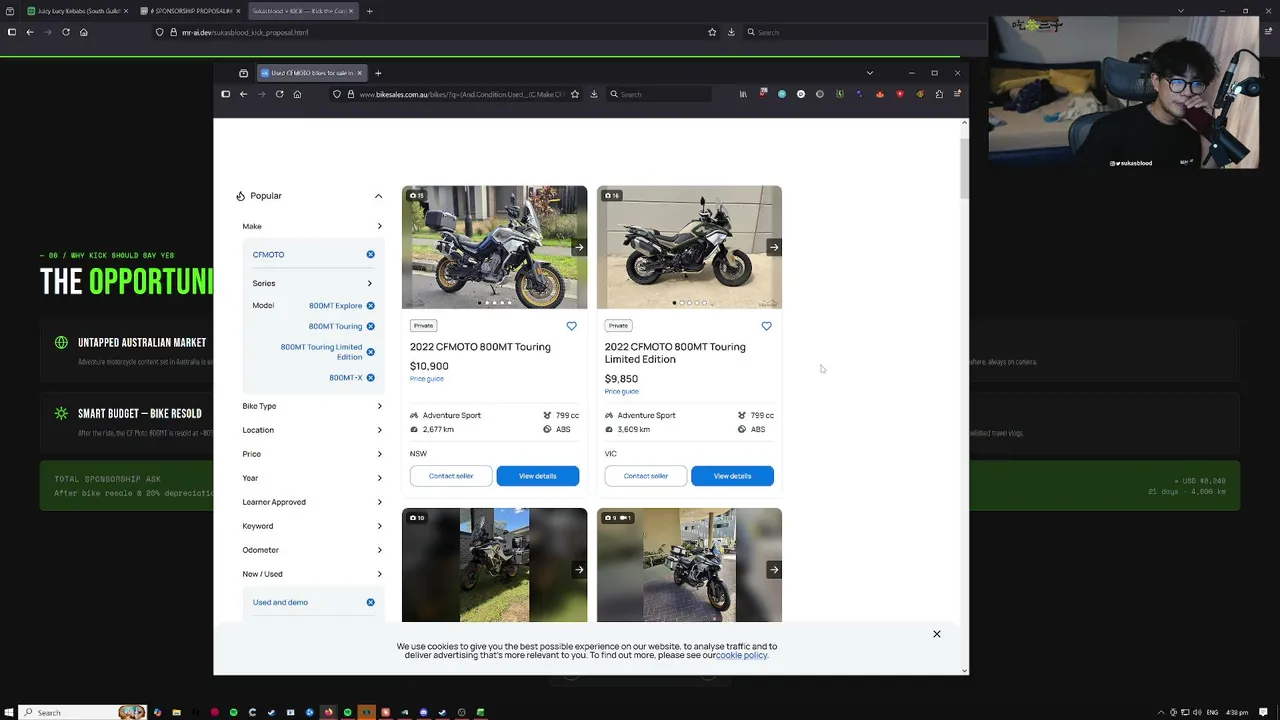This screenshot has width=1280, height=720.
Task: Go back in the front bikesales browser window
Action: [x=243, y=94]
